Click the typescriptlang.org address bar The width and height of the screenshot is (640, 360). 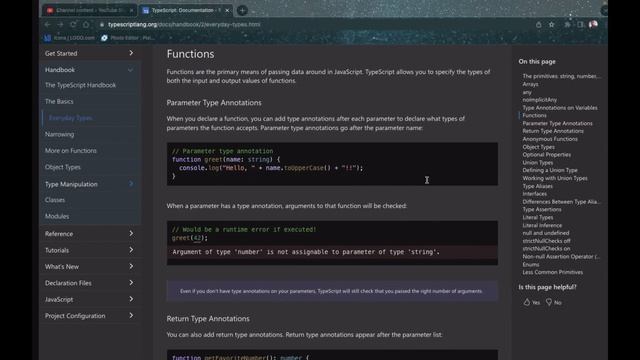click(184, 24)
